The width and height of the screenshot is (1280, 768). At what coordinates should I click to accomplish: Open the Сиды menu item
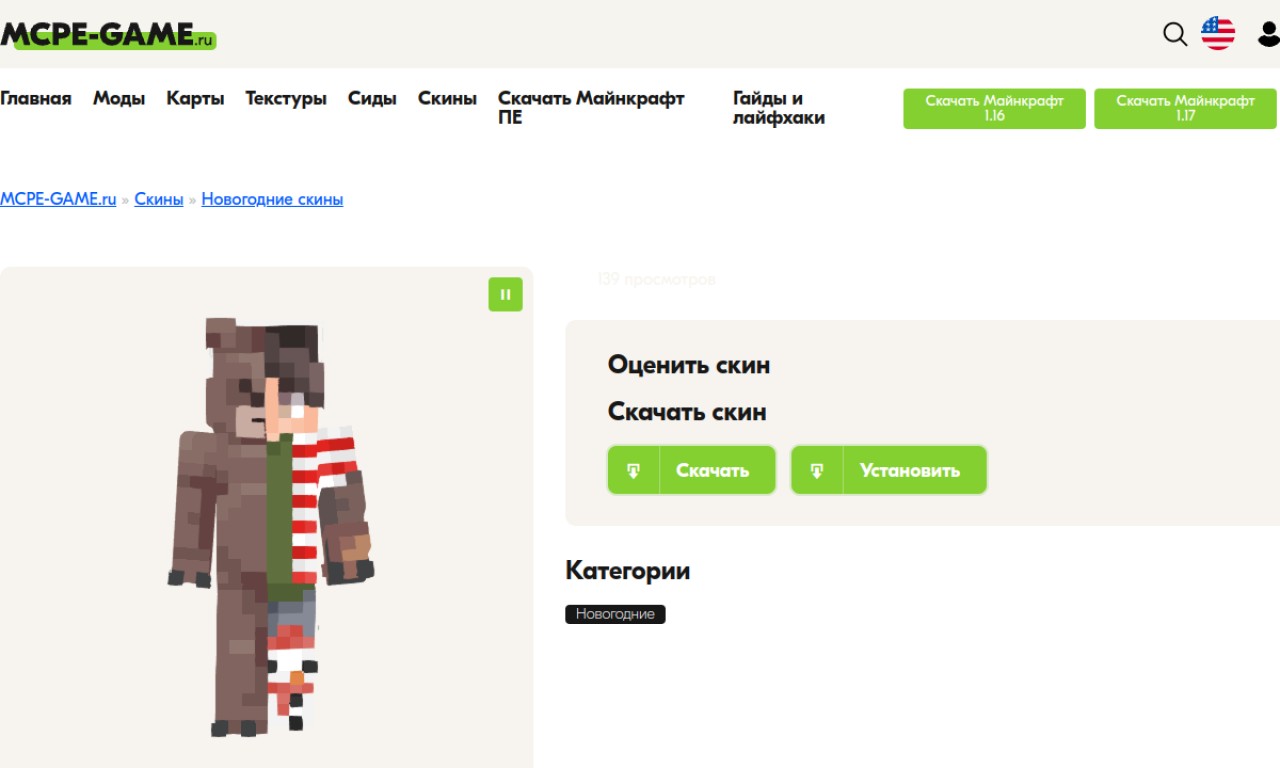[x=372, y=98]
